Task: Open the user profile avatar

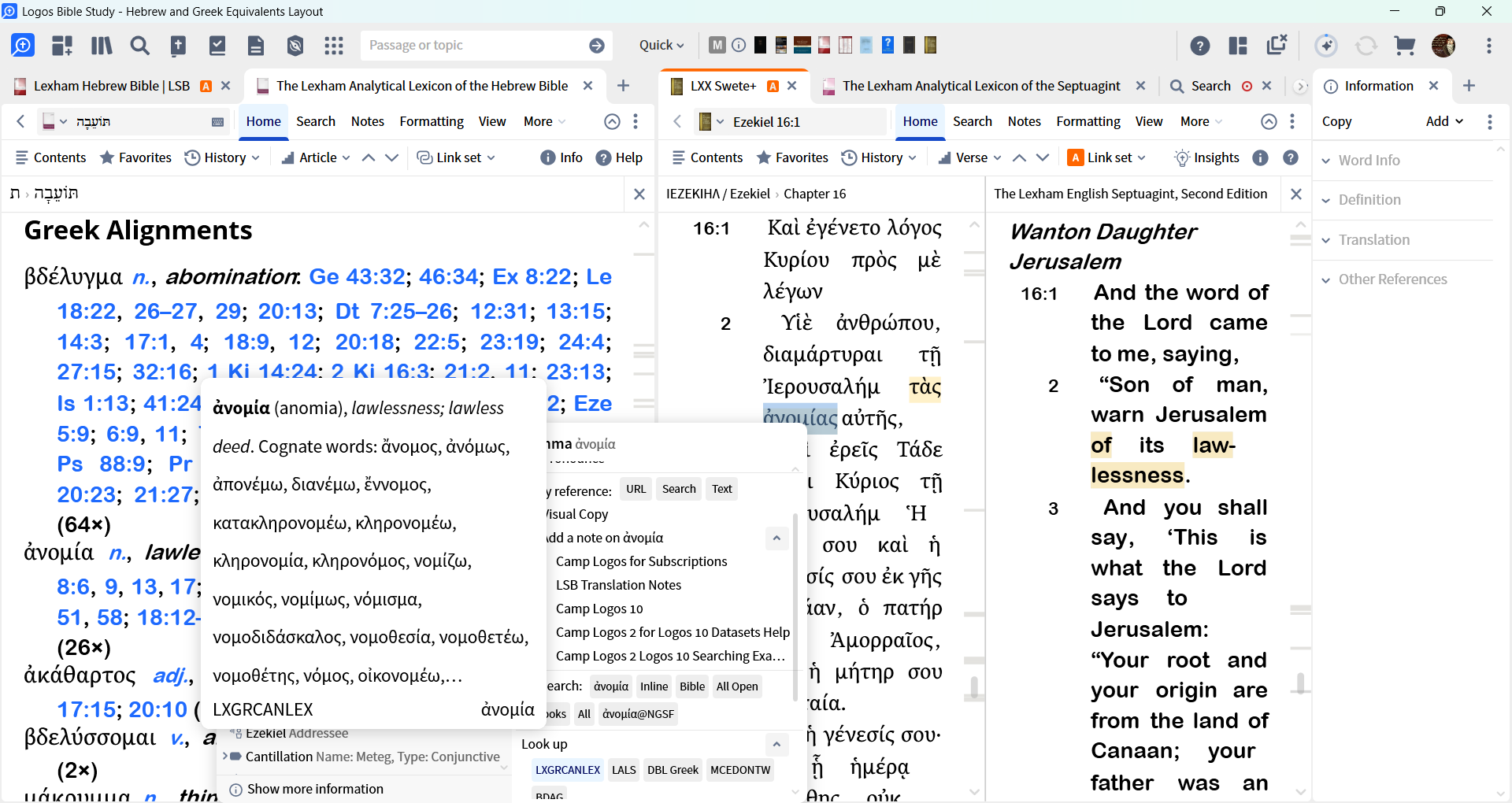Action: coord(1443,46)
